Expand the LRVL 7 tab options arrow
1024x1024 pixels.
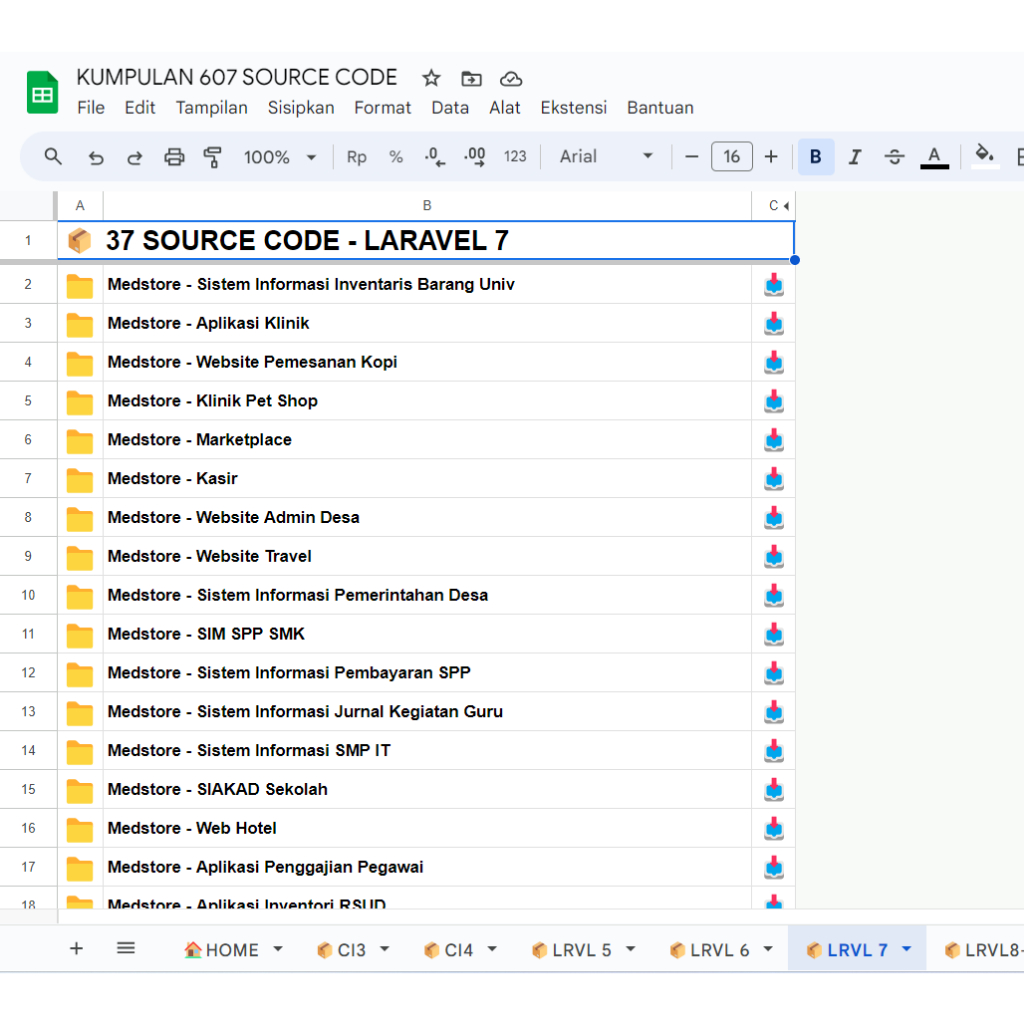coord(907,950)
